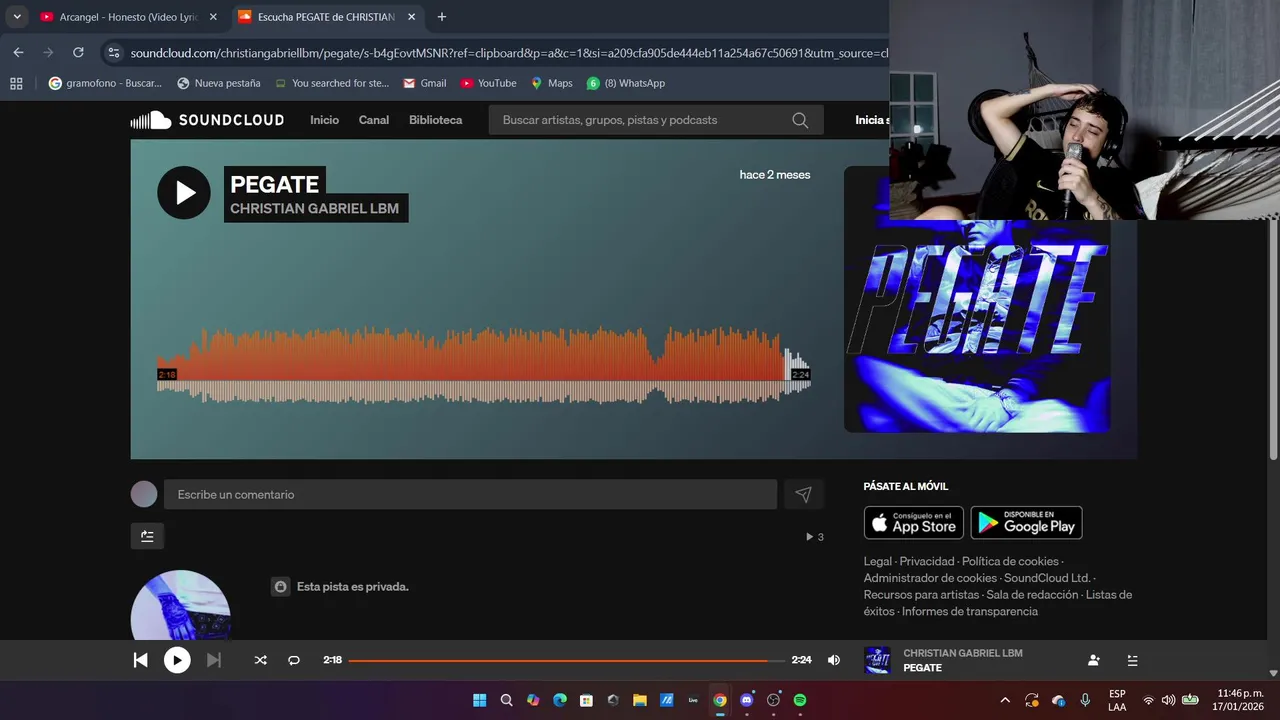
Task: Open the YouTube bookmark
Action: coord(488,83)
